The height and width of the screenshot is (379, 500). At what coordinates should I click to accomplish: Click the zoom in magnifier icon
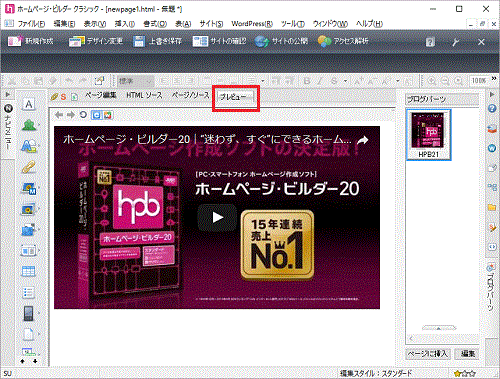(x=432, y=81)
